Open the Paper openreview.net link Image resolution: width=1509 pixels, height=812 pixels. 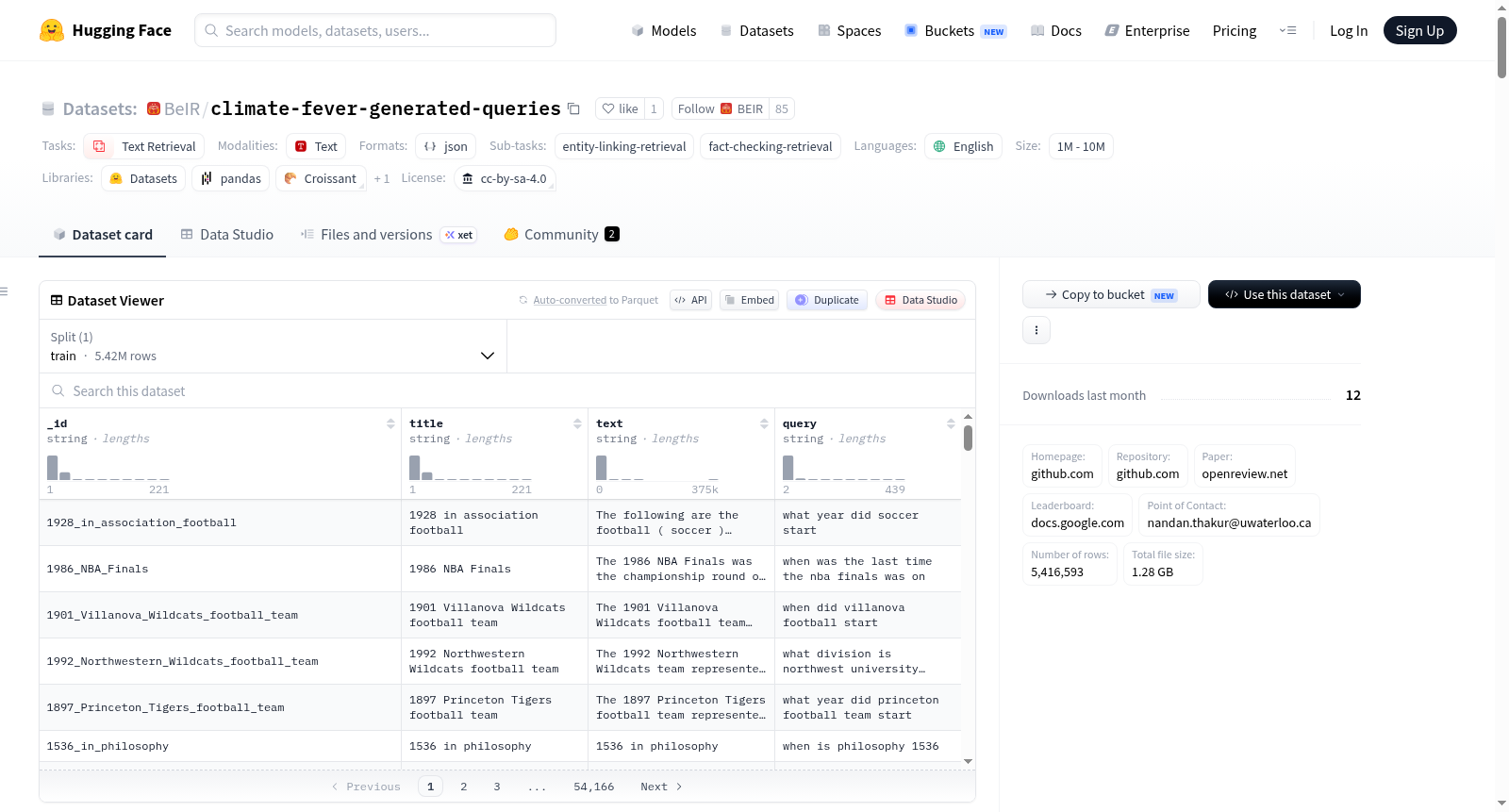tap(1244, 466)
